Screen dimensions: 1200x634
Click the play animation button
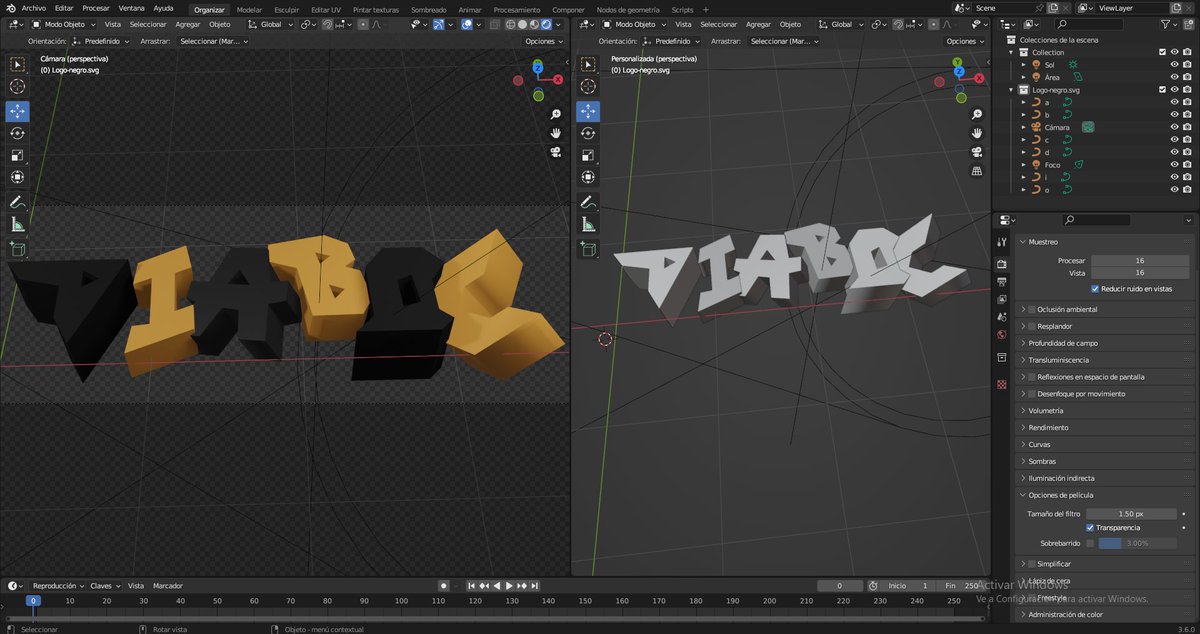[x=509, y=585]
